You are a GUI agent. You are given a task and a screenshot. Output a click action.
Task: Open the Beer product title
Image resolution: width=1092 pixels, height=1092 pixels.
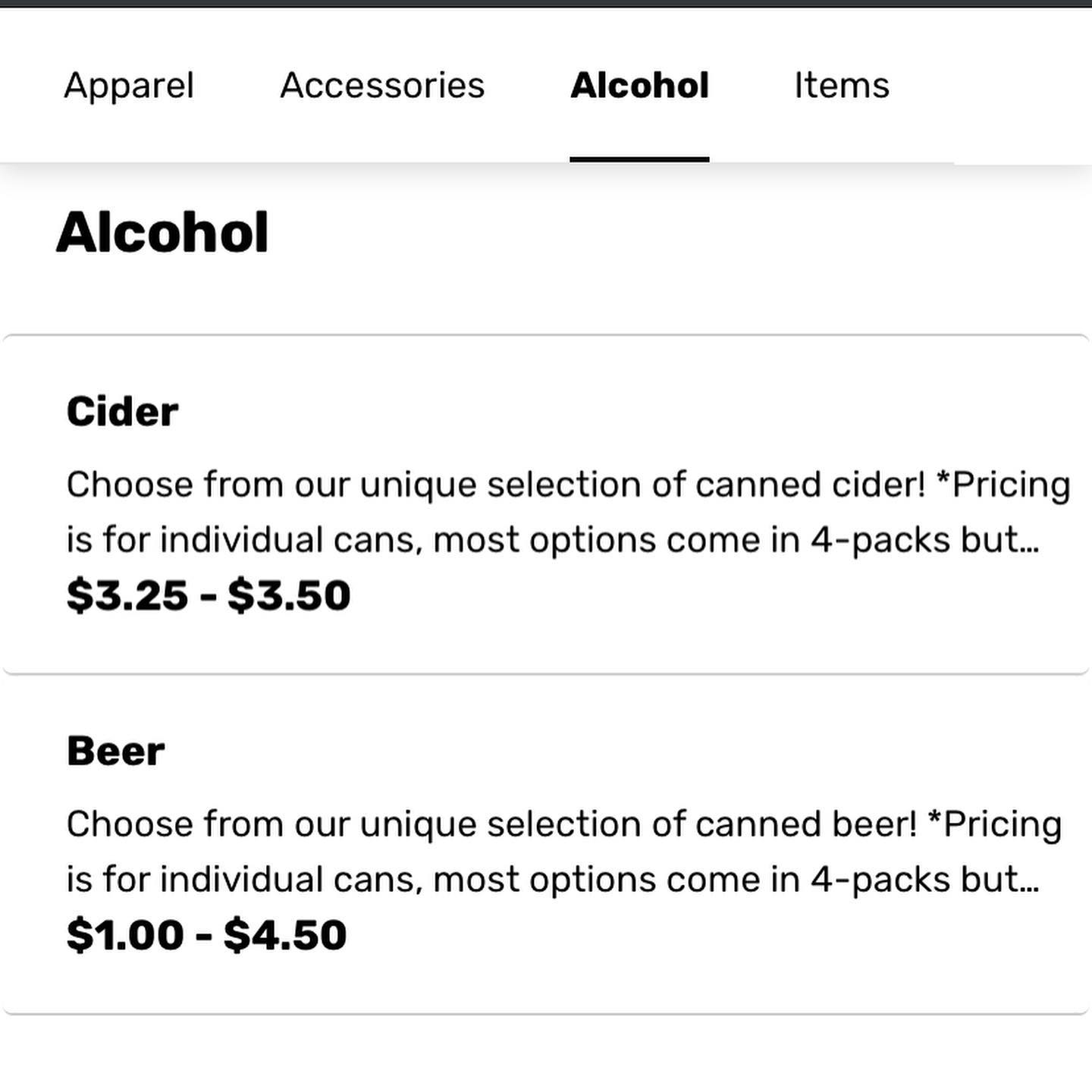[x=115, y=752]
